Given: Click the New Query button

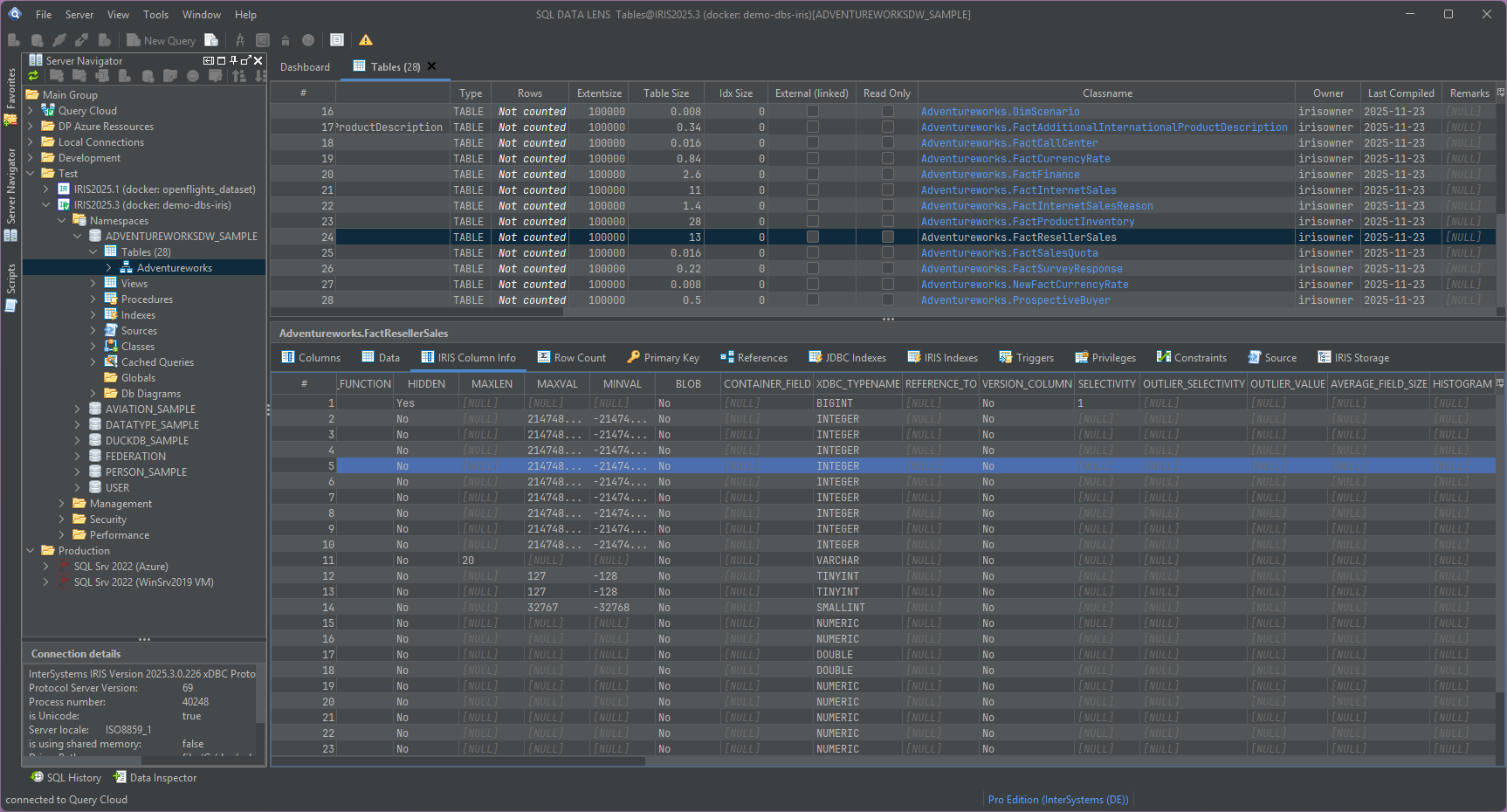Looking at the screenshot, I should coord(161,40).
